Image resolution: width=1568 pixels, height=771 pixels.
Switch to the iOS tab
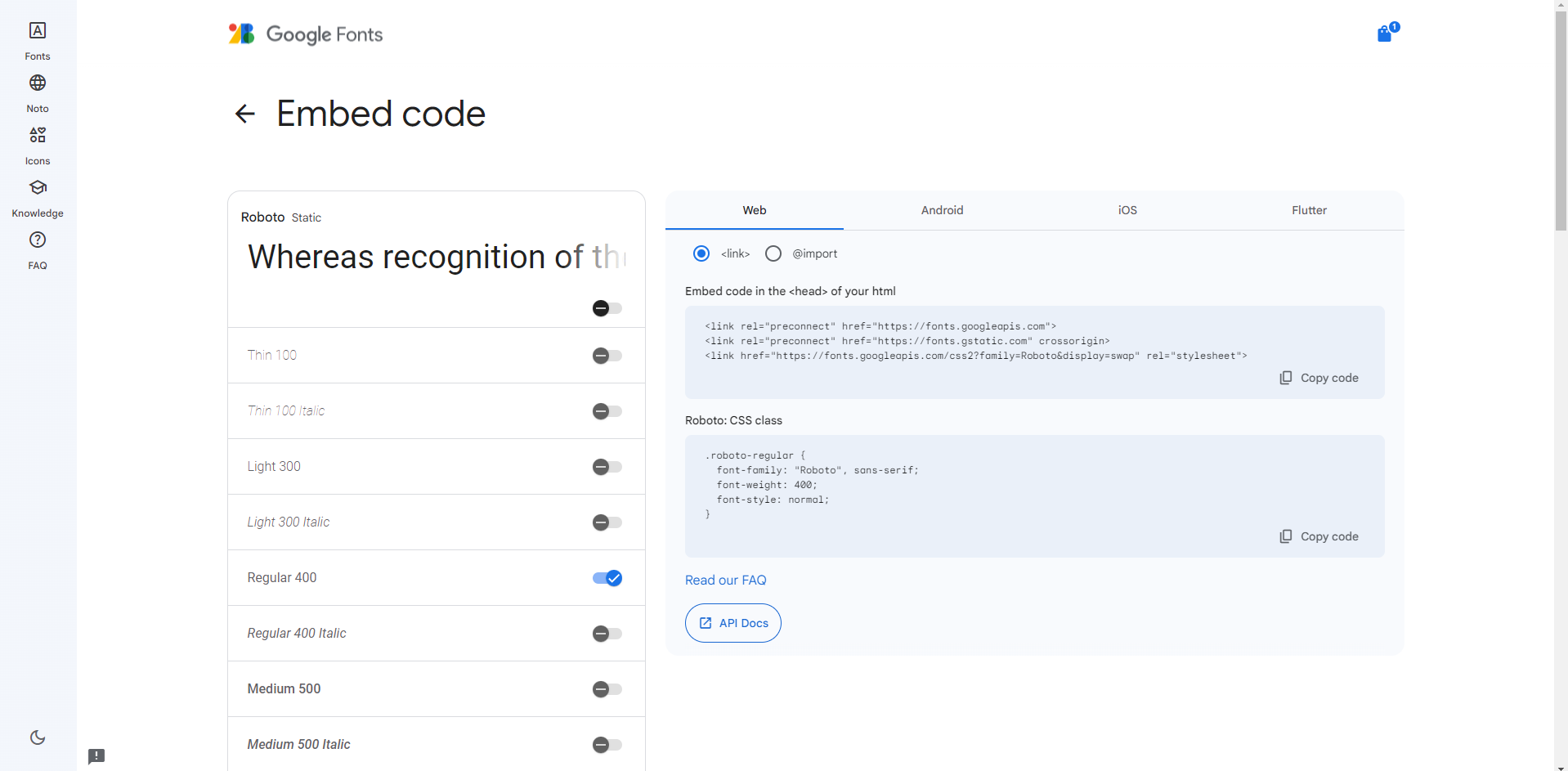[1127, 210]
